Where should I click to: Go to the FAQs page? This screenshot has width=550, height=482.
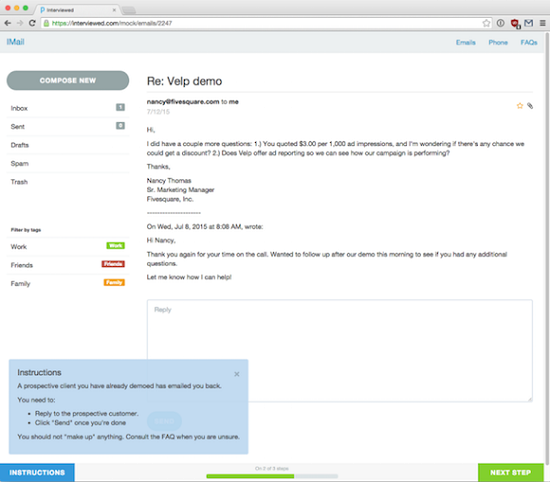[x=529, y=42]
